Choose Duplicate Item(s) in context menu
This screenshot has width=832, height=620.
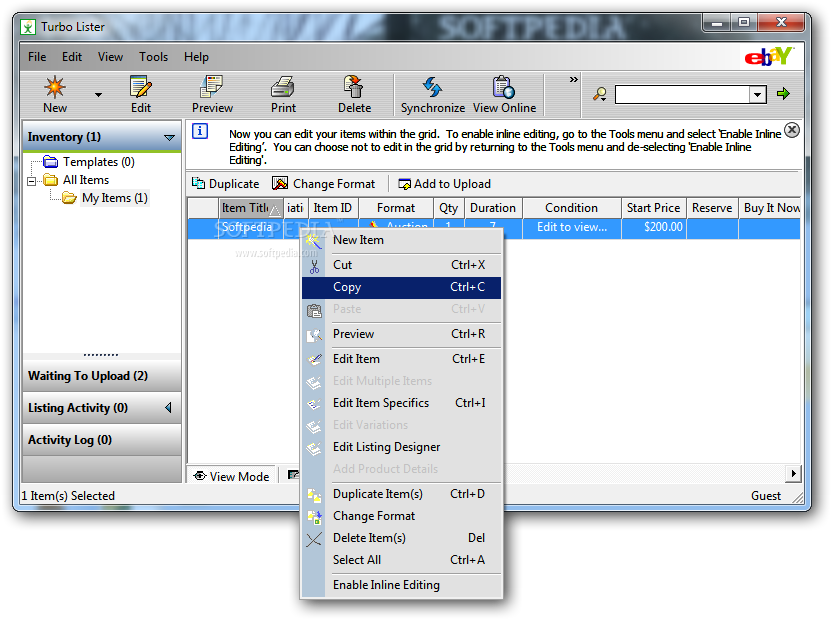[402, 494]
